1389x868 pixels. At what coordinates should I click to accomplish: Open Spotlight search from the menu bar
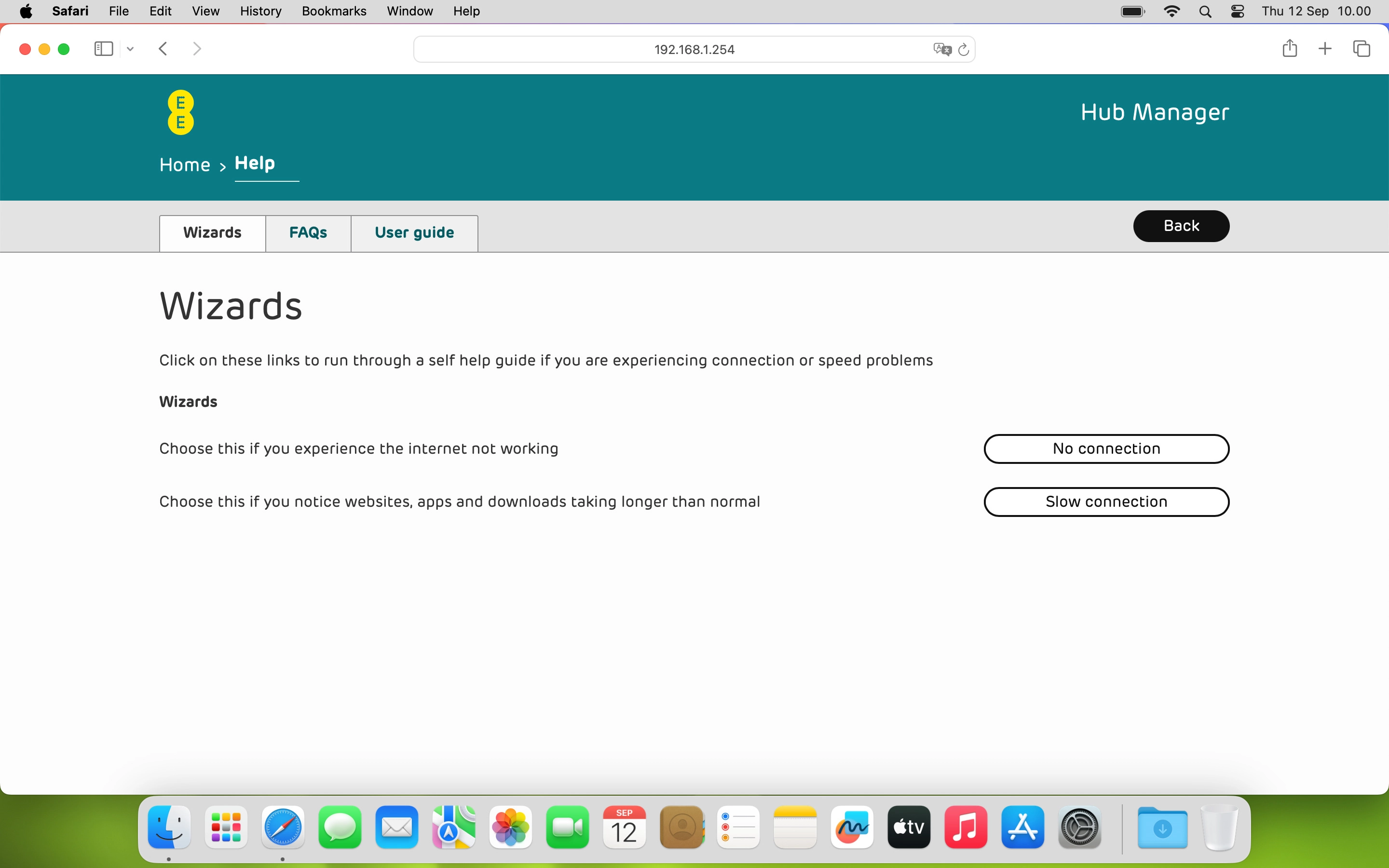[1205, 11]
